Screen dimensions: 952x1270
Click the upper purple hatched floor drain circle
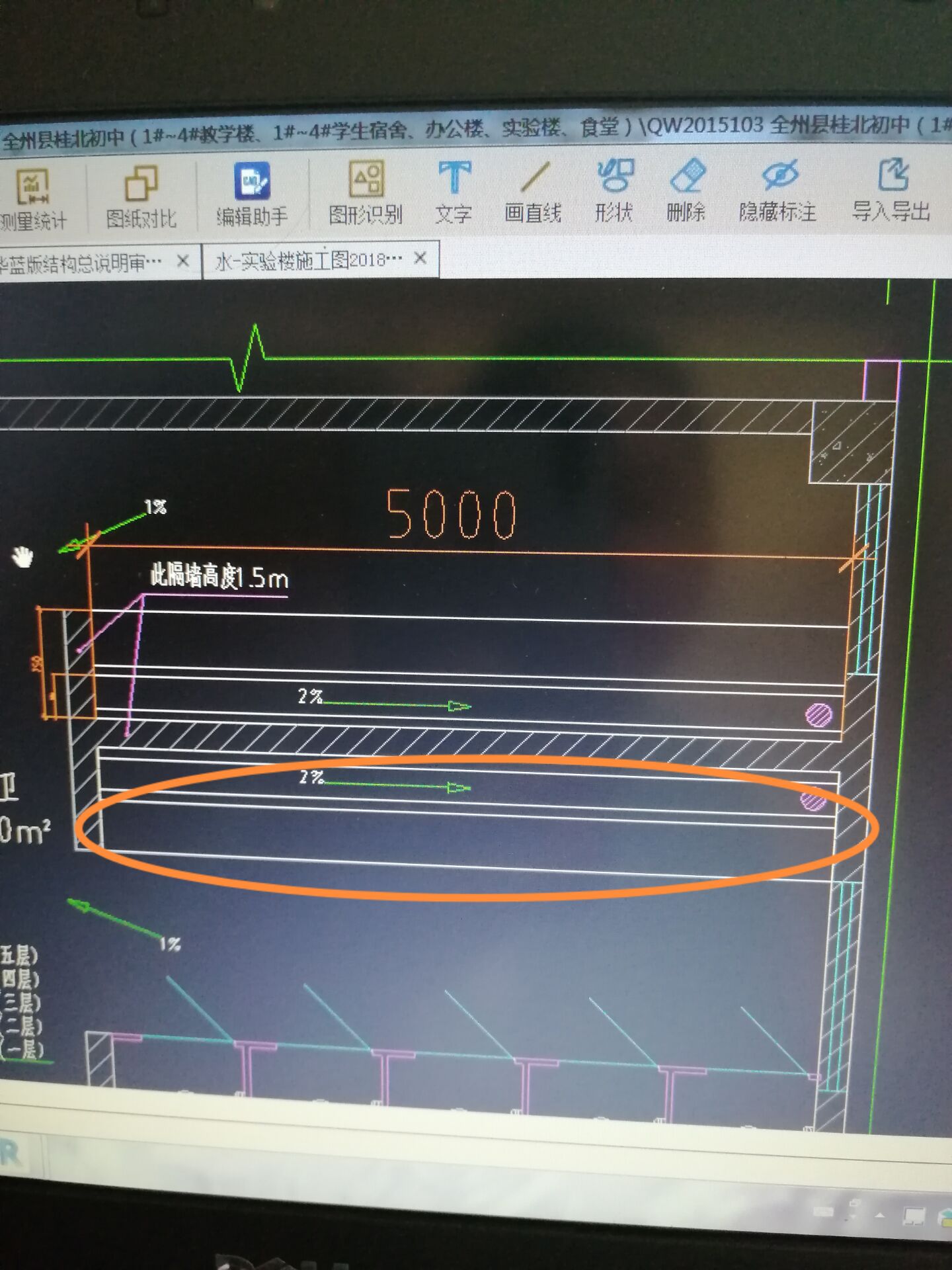coord(818,715)
